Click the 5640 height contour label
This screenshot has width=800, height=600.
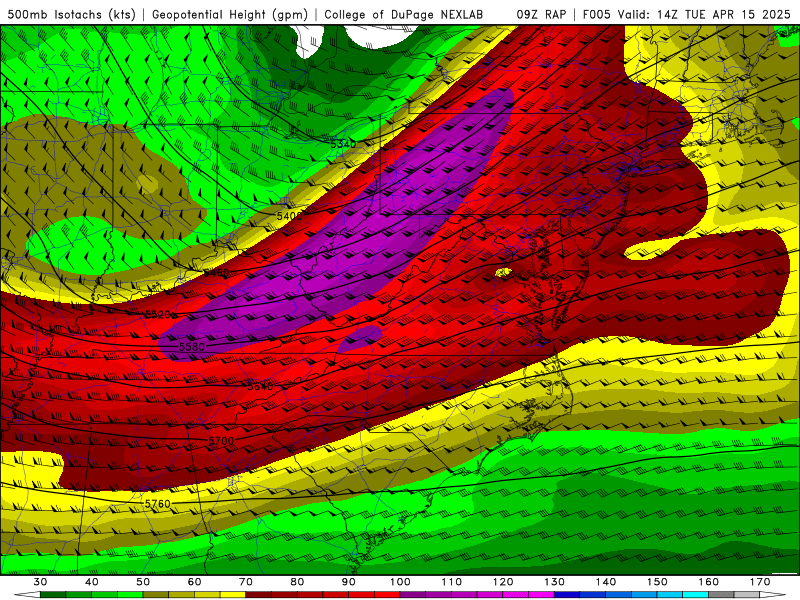click(260, 387)
